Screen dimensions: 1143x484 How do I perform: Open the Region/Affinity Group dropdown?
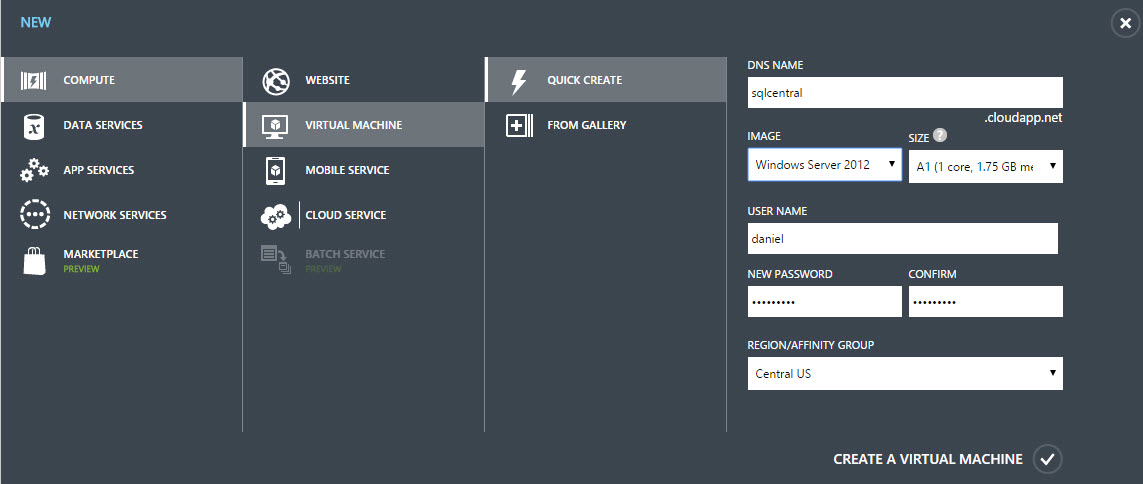click(904, 374)
